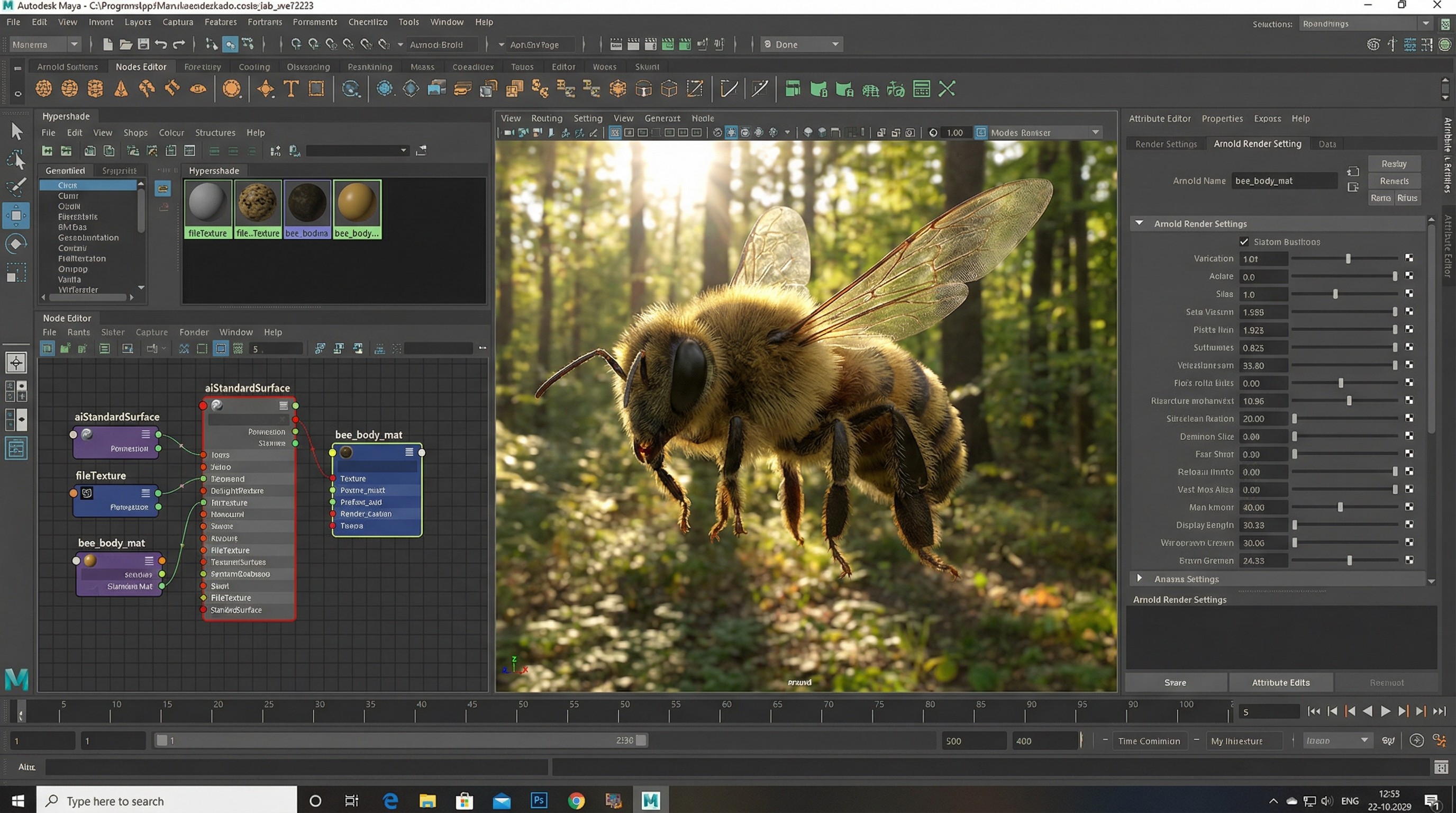This screenshot has width=1456, height=813.
Task: Adjust the Man kmonr slider handle
Action: (1340, 507)
